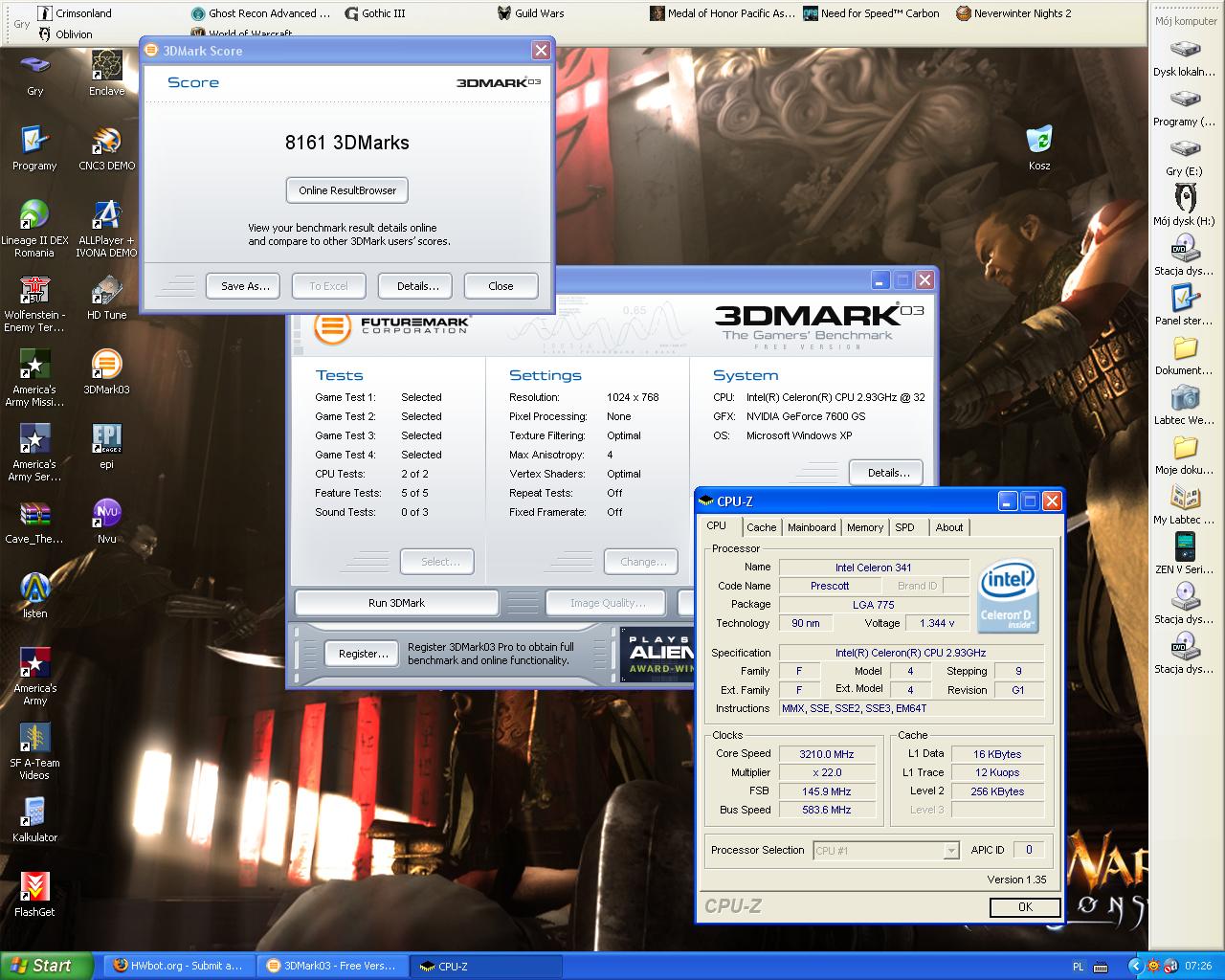Switch to CPU-Z SPD tab
The width and height of the screenshot is (1225, 980).
tap(905, 527)
